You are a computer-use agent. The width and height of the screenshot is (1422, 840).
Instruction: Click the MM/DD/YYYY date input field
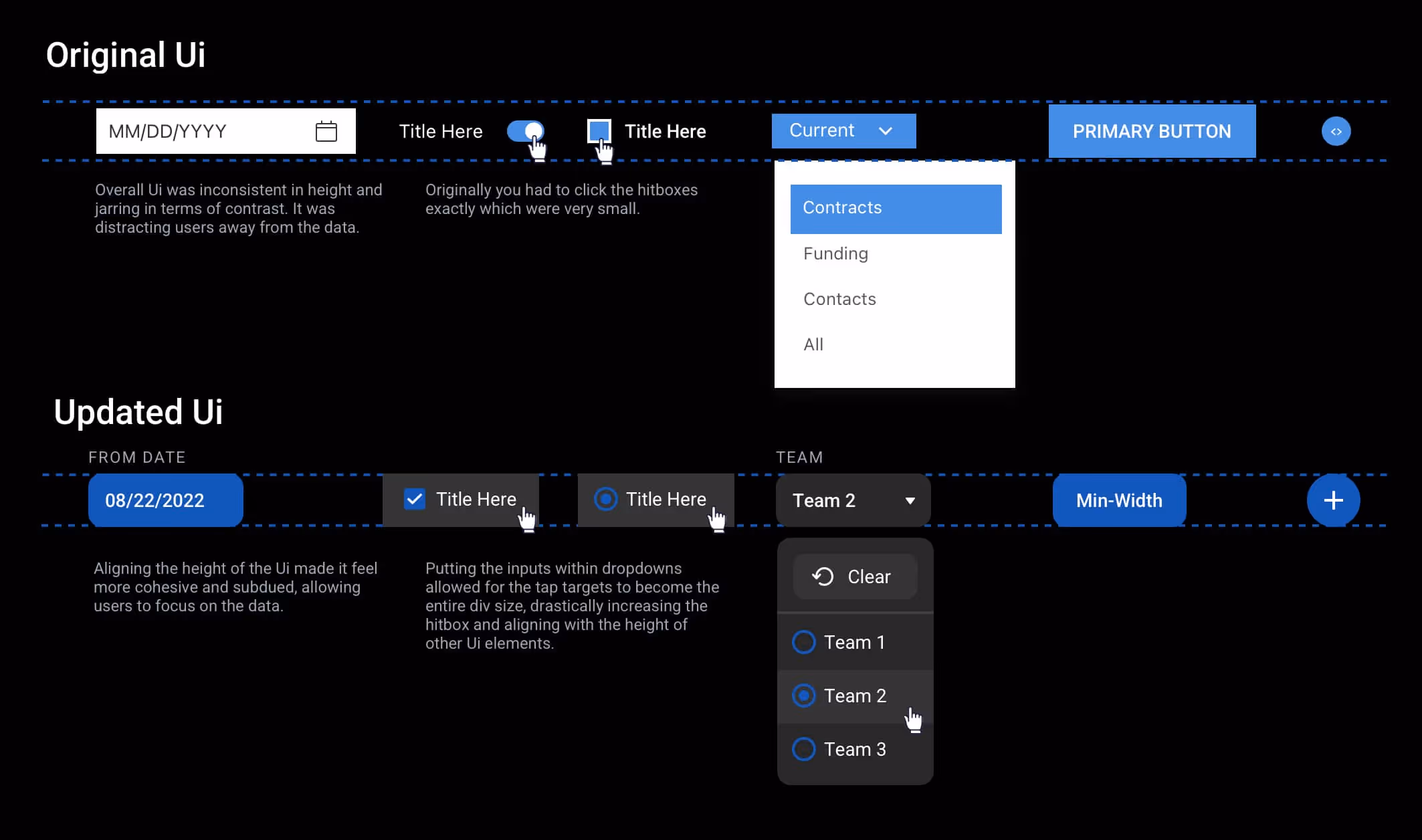coord(201,131)
